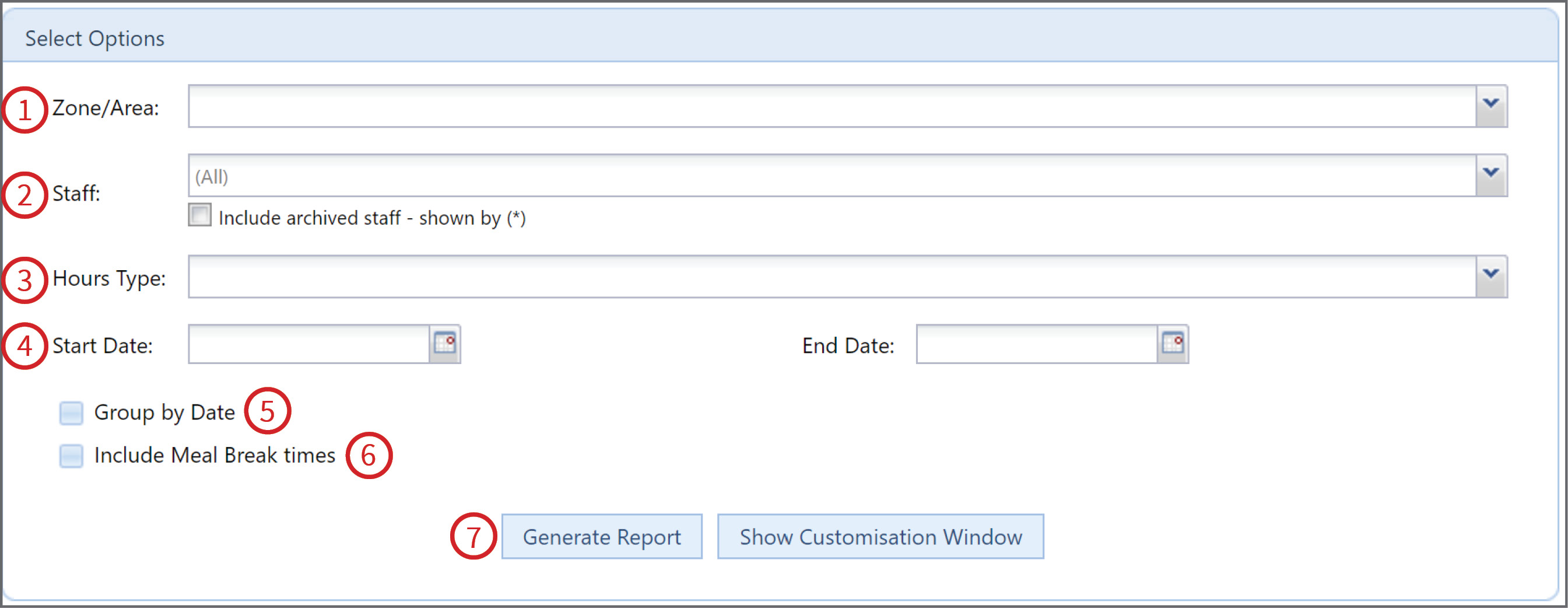Open Show Customisation Window button
Viewport: 1568px width, 608px height.
(881, 537)
